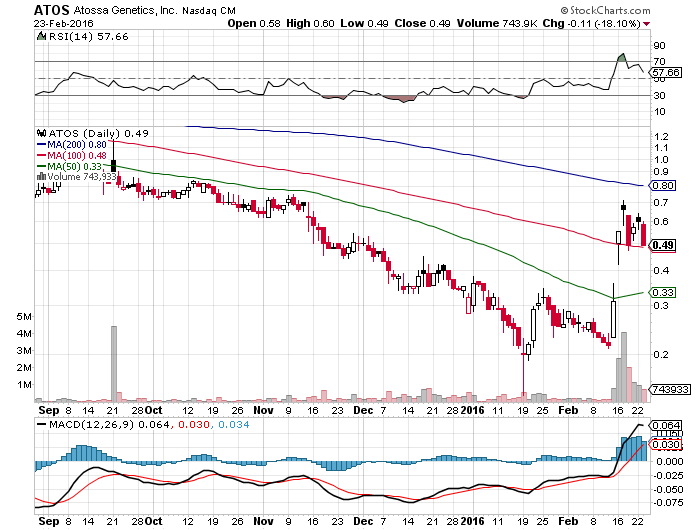
Task: Click the 0.80 MA(200) price tag
Action: [x=662, y=185]
